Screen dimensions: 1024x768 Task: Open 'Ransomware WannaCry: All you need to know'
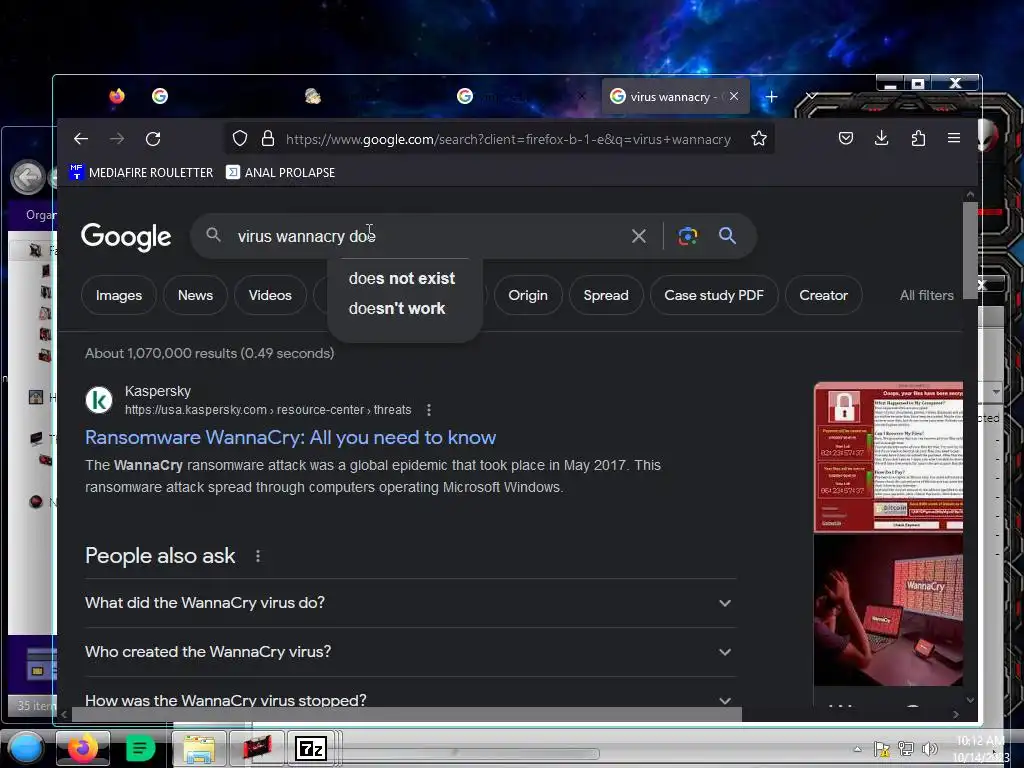291,438
